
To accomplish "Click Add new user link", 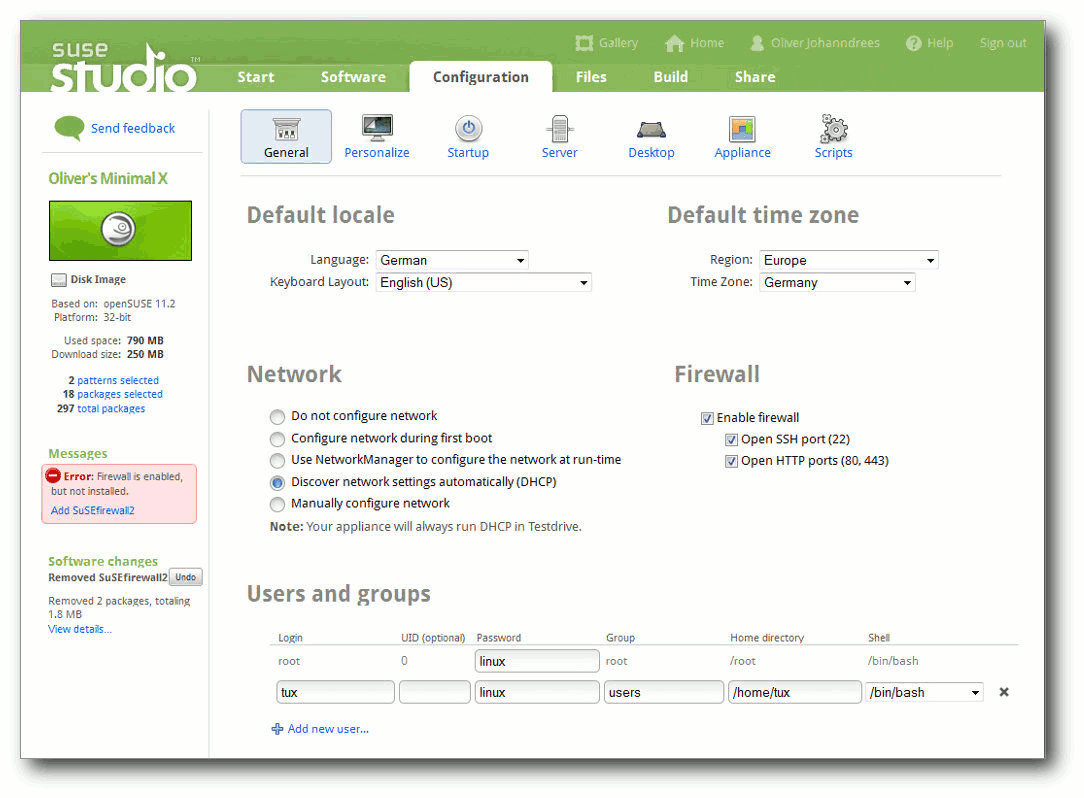I will click(328, 729).
